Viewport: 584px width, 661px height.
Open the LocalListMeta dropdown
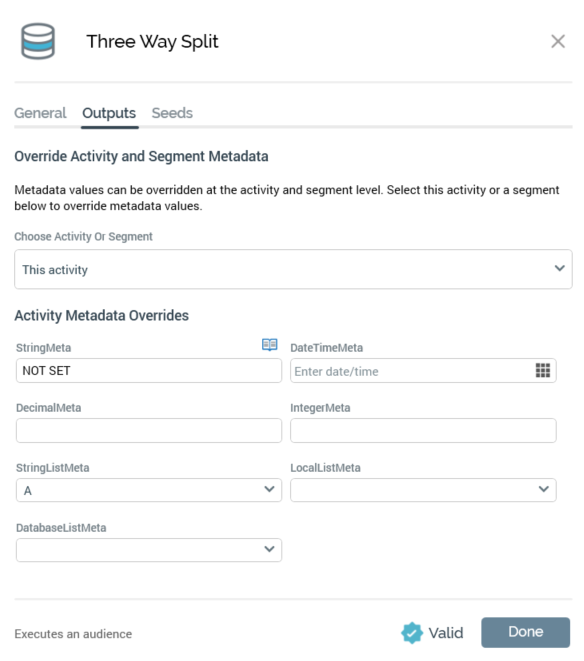[423, 490]
